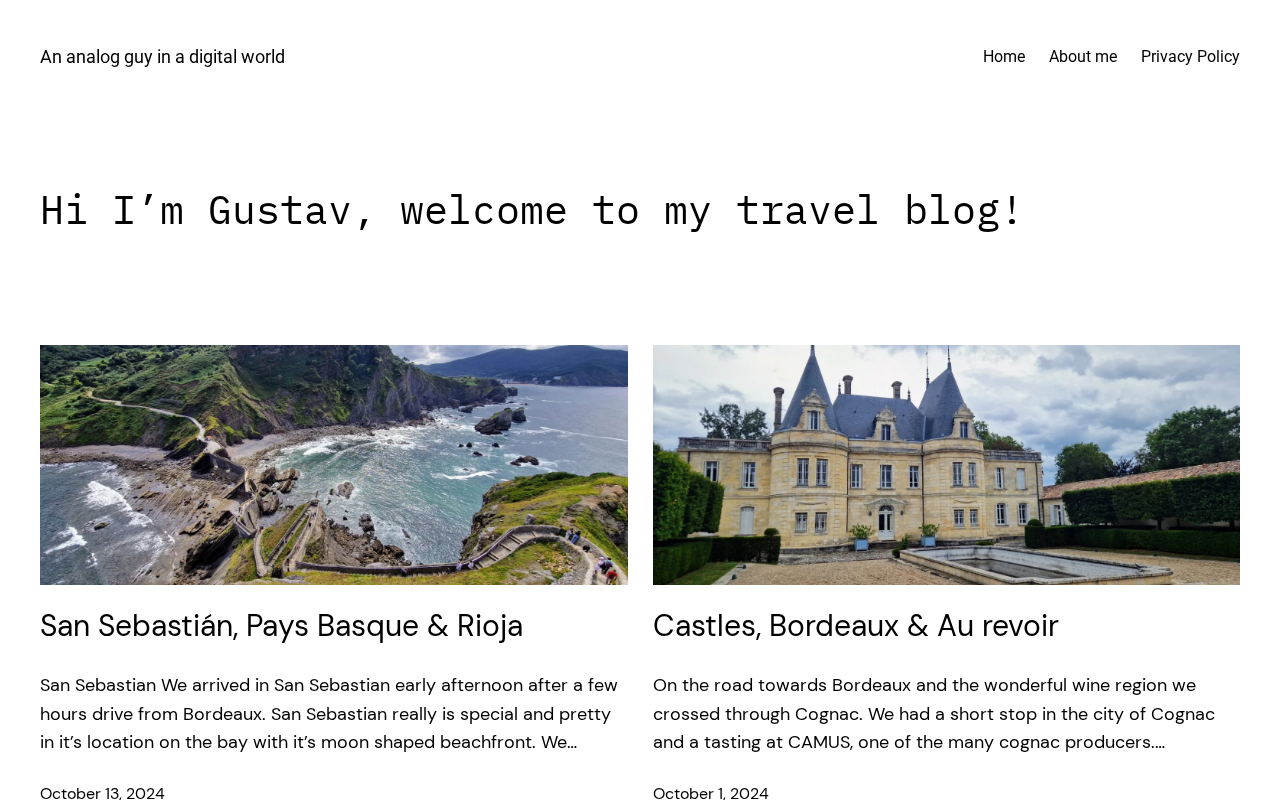Click the October 13, 2024 post date
1280x800 pixels.
coord(102,792)
